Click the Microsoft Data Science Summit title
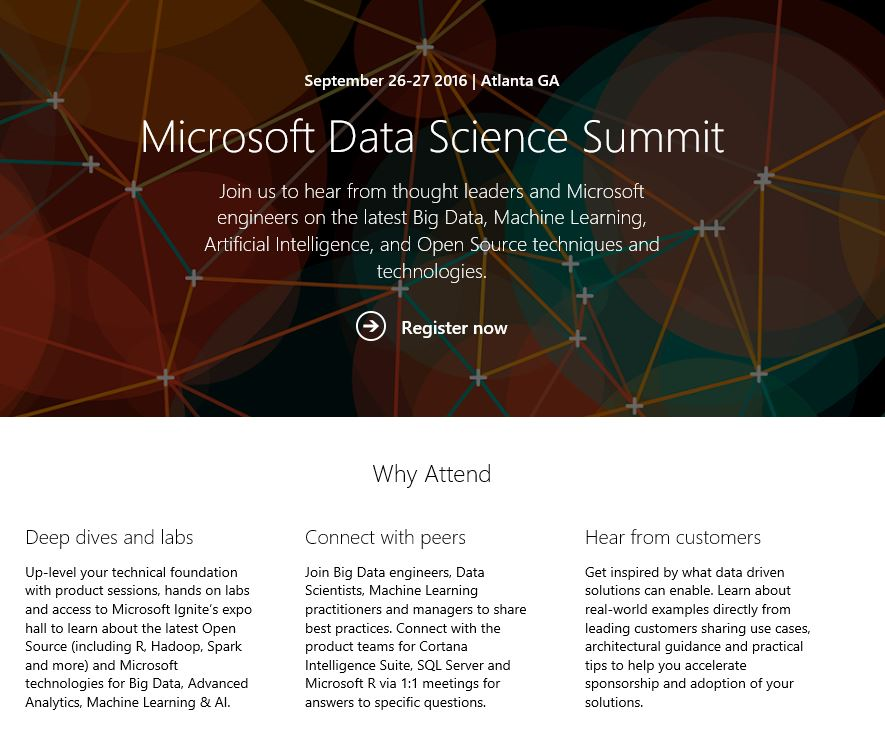 432,137
